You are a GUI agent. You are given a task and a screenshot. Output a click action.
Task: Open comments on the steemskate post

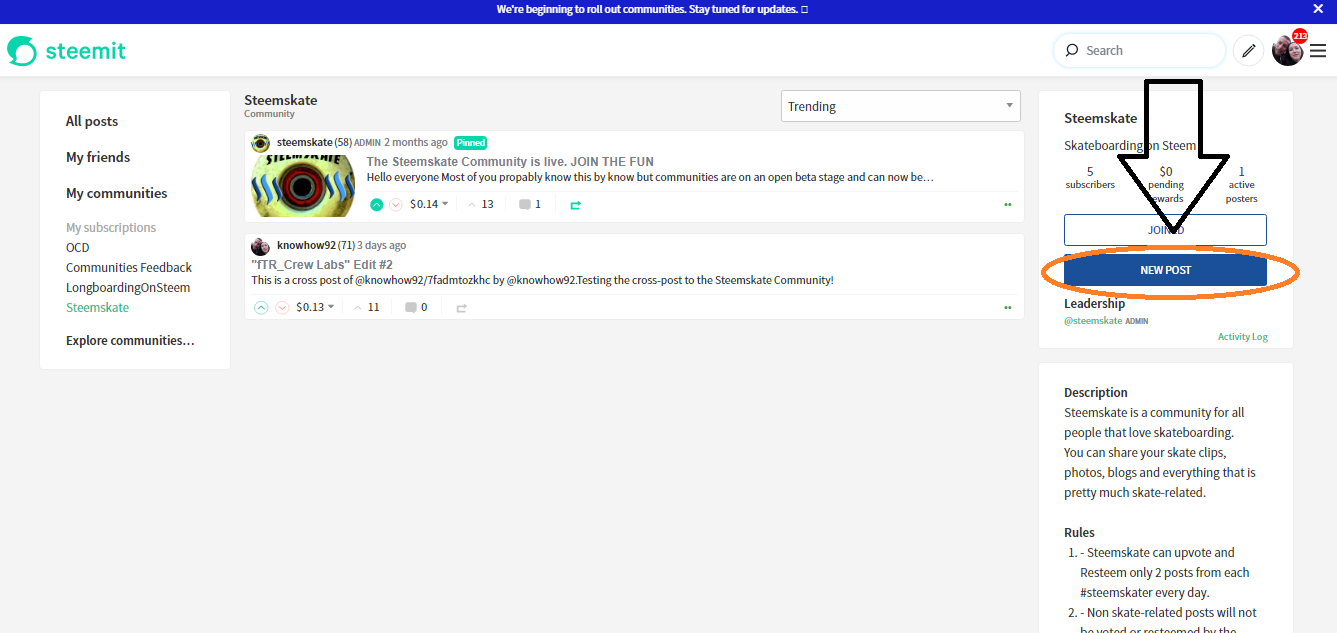pos(530,204)
